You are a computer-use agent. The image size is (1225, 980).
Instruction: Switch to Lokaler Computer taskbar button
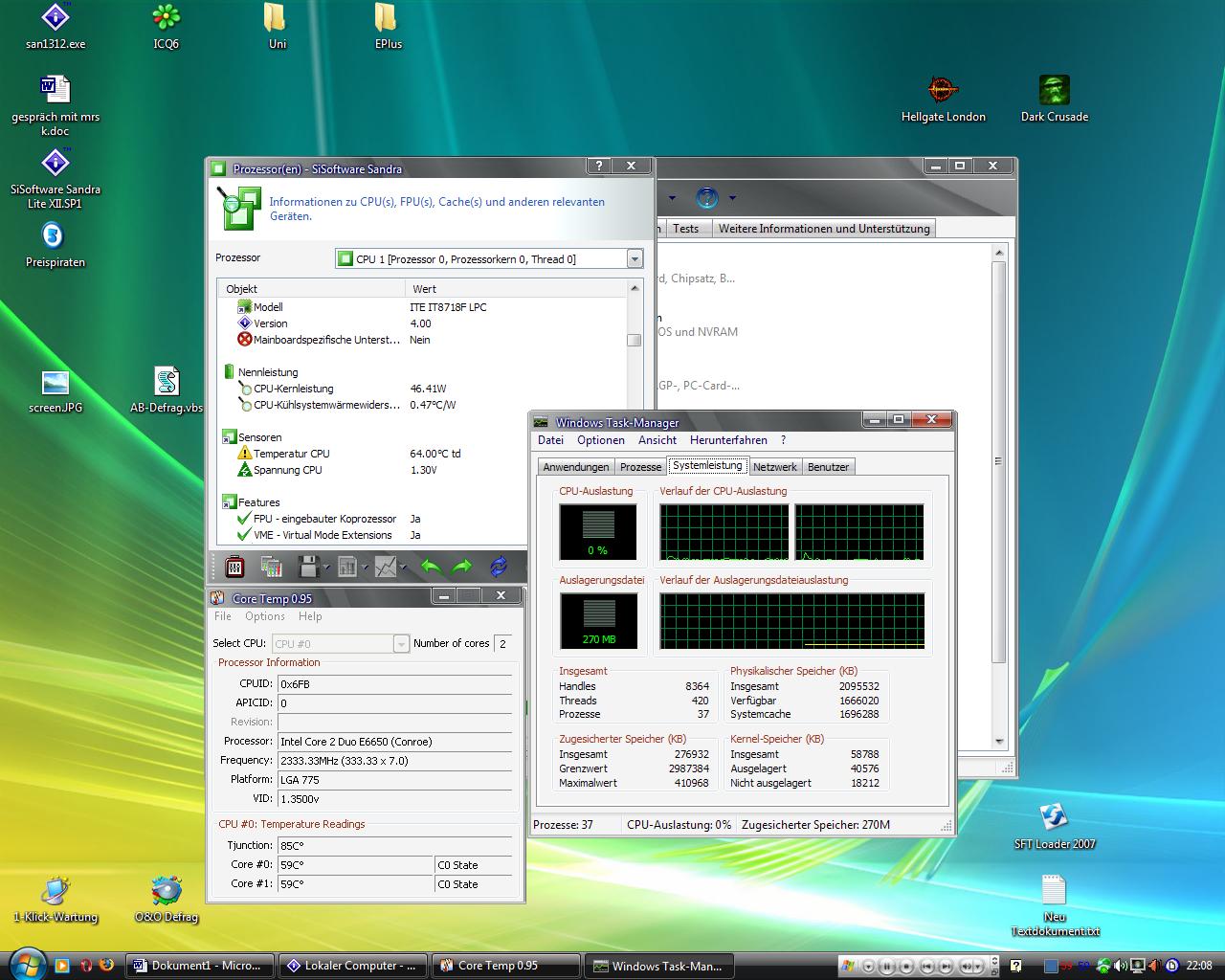[353, 966]
